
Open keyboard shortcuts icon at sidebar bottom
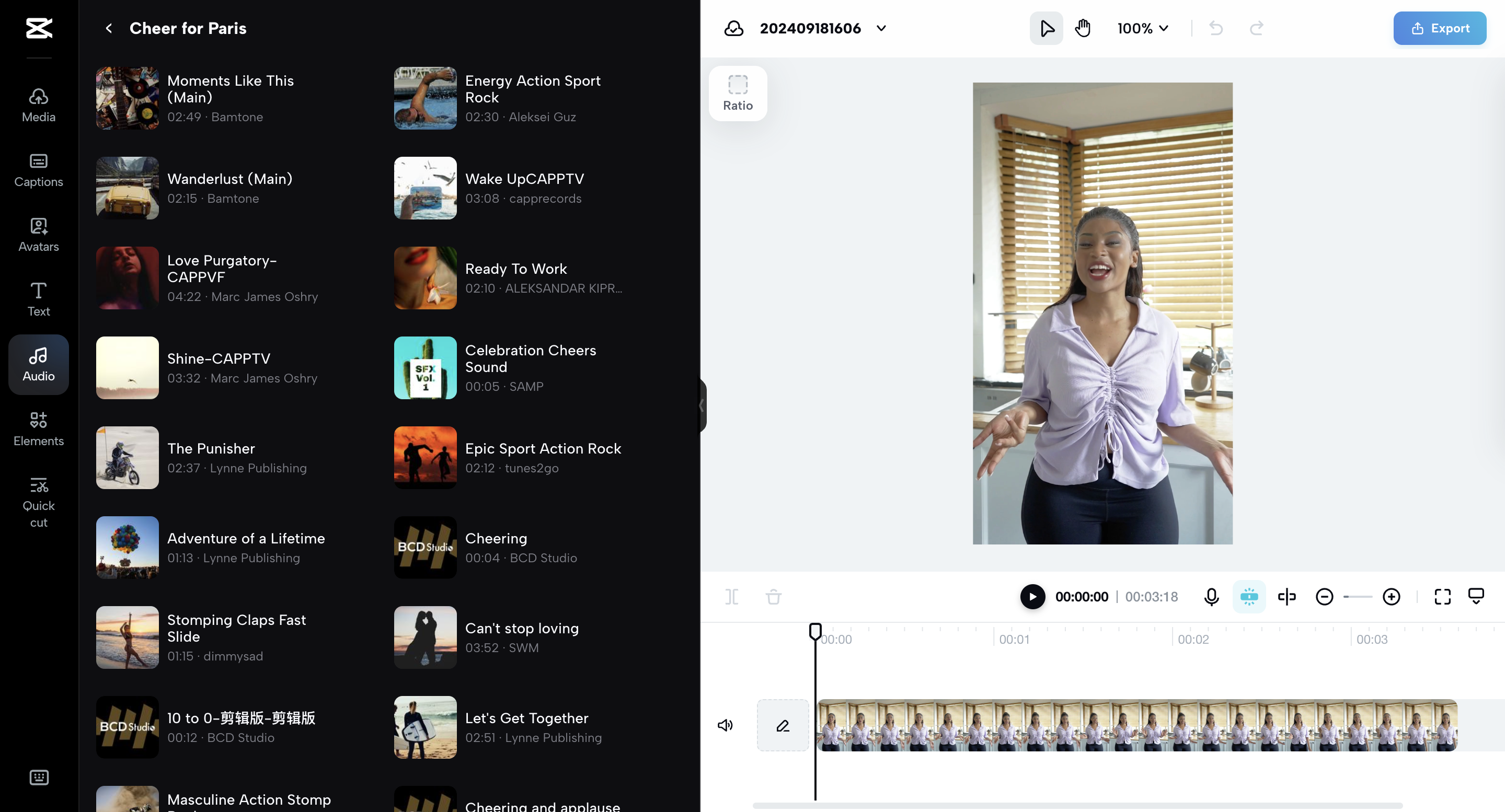tap(39, 777)
